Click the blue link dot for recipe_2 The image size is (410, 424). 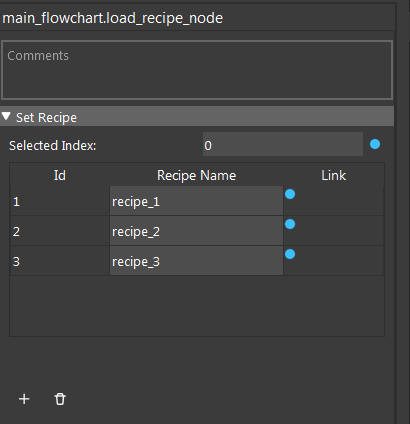coord(290,224)
